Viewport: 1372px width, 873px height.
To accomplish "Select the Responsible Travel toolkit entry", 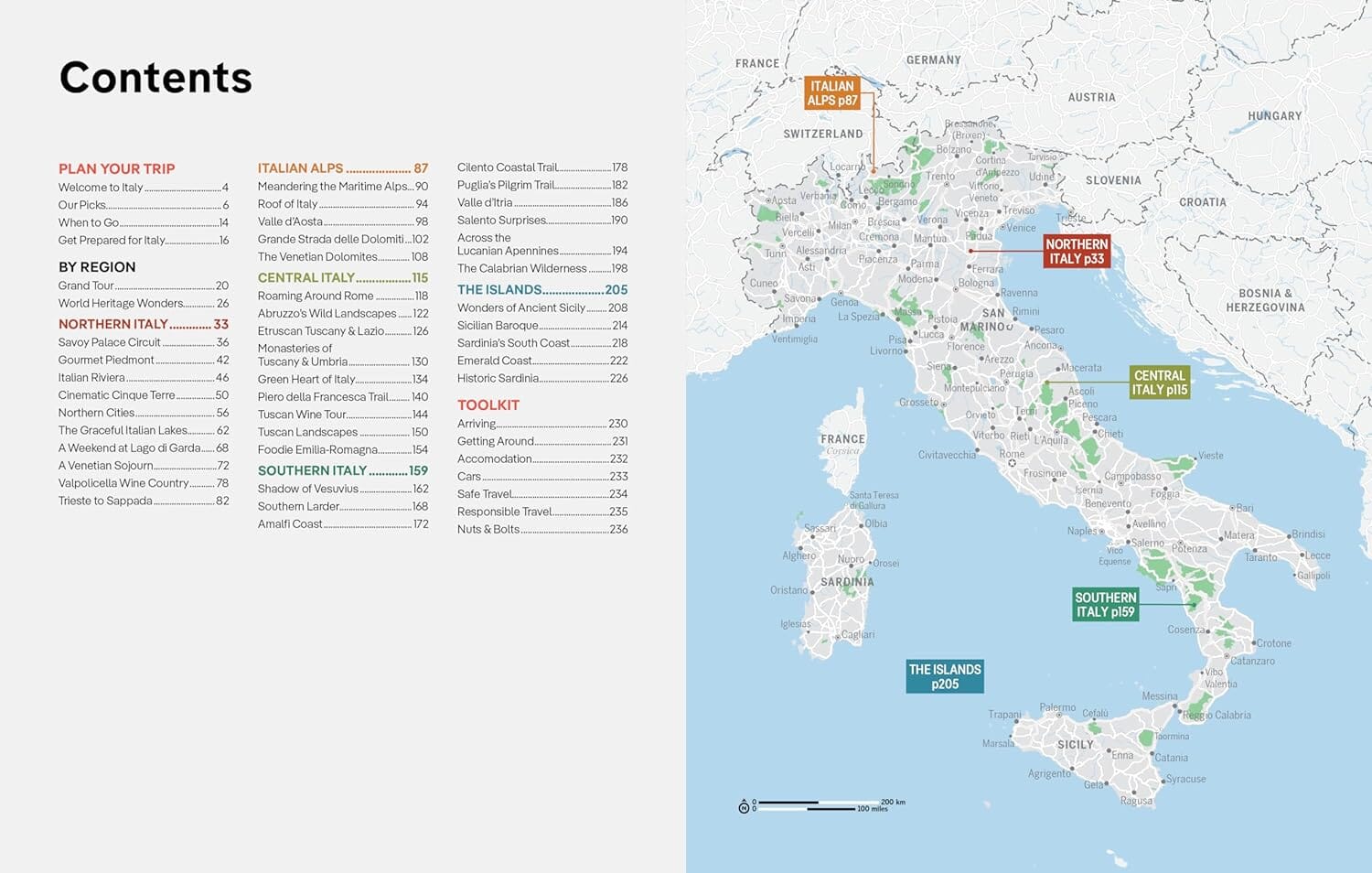I will (x=505, y=512).
